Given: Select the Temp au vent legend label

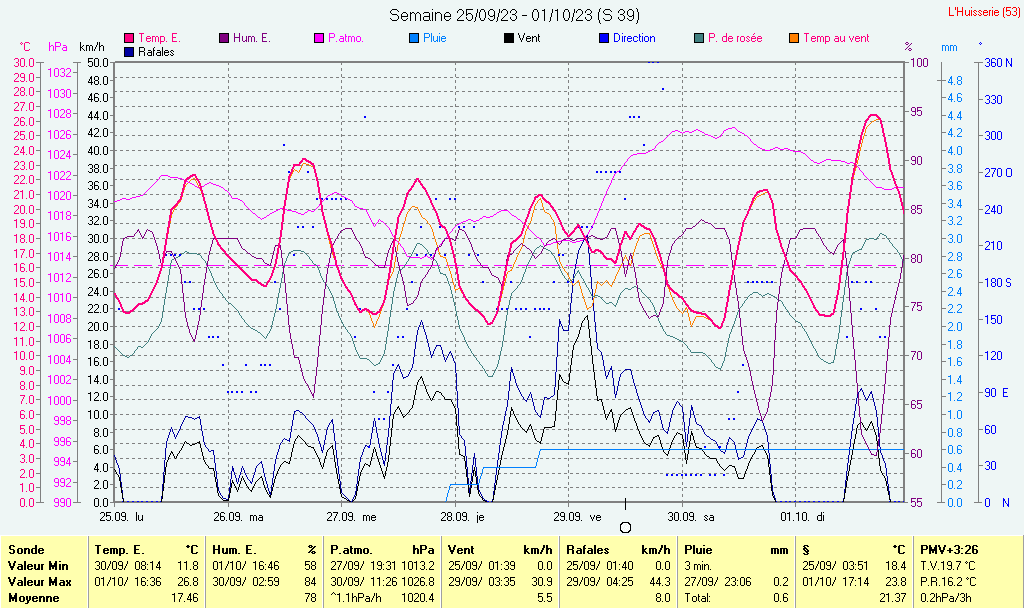Looking at the screenshot, I should click(837, 39).
